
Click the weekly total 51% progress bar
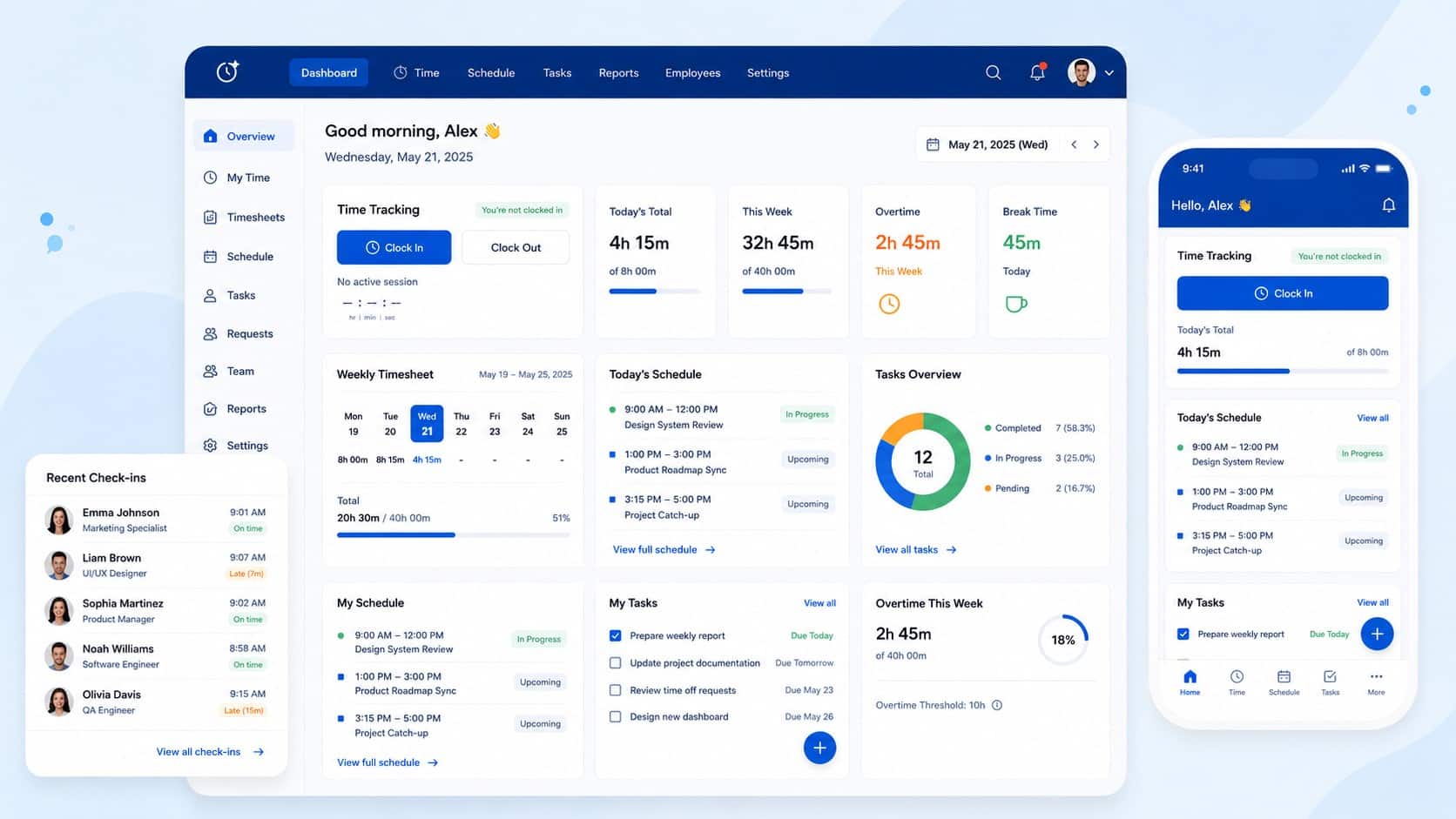click(453, 534)
